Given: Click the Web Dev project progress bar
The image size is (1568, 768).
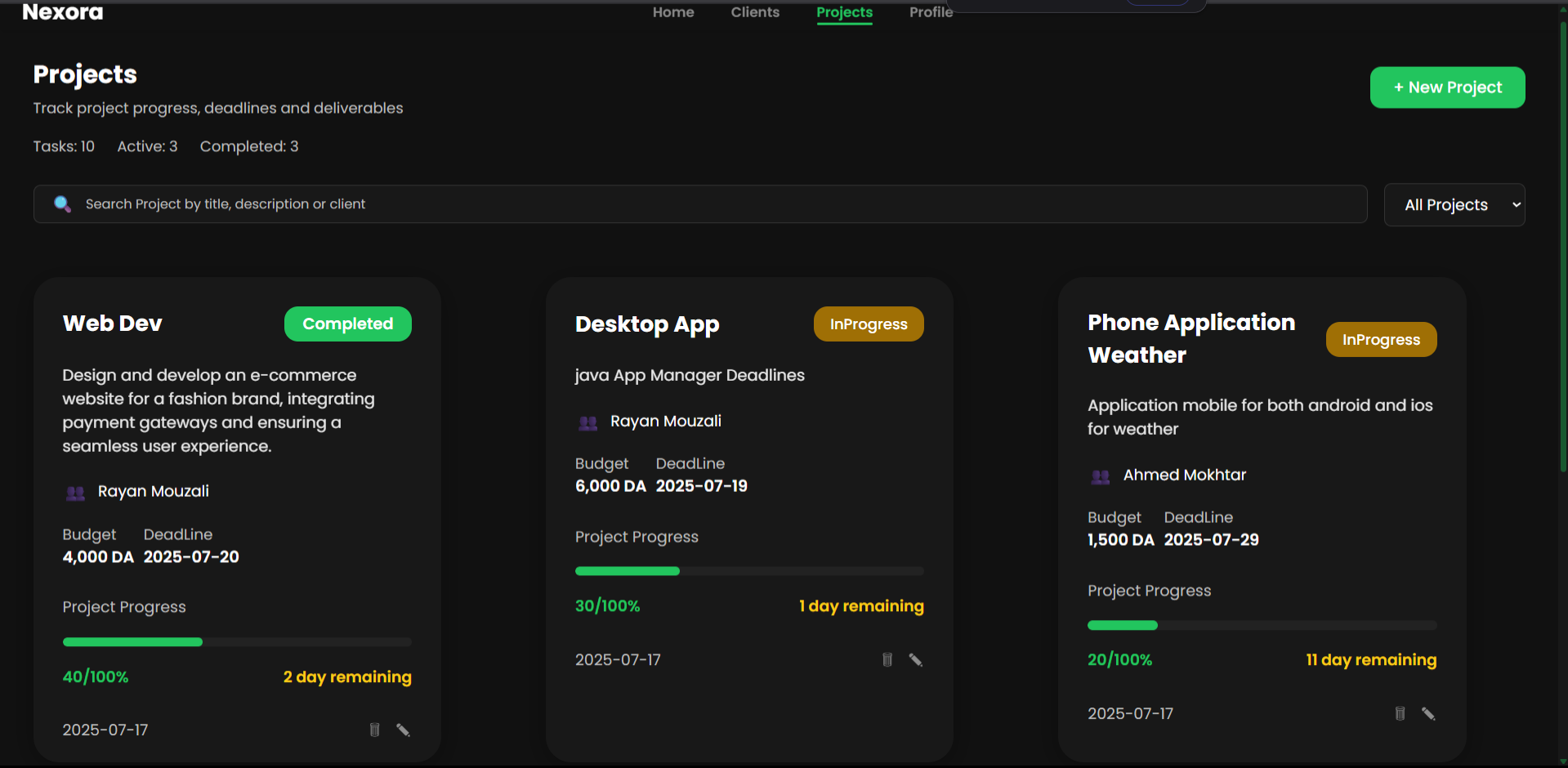Looking at the screenshot, I should pos(237,641).
